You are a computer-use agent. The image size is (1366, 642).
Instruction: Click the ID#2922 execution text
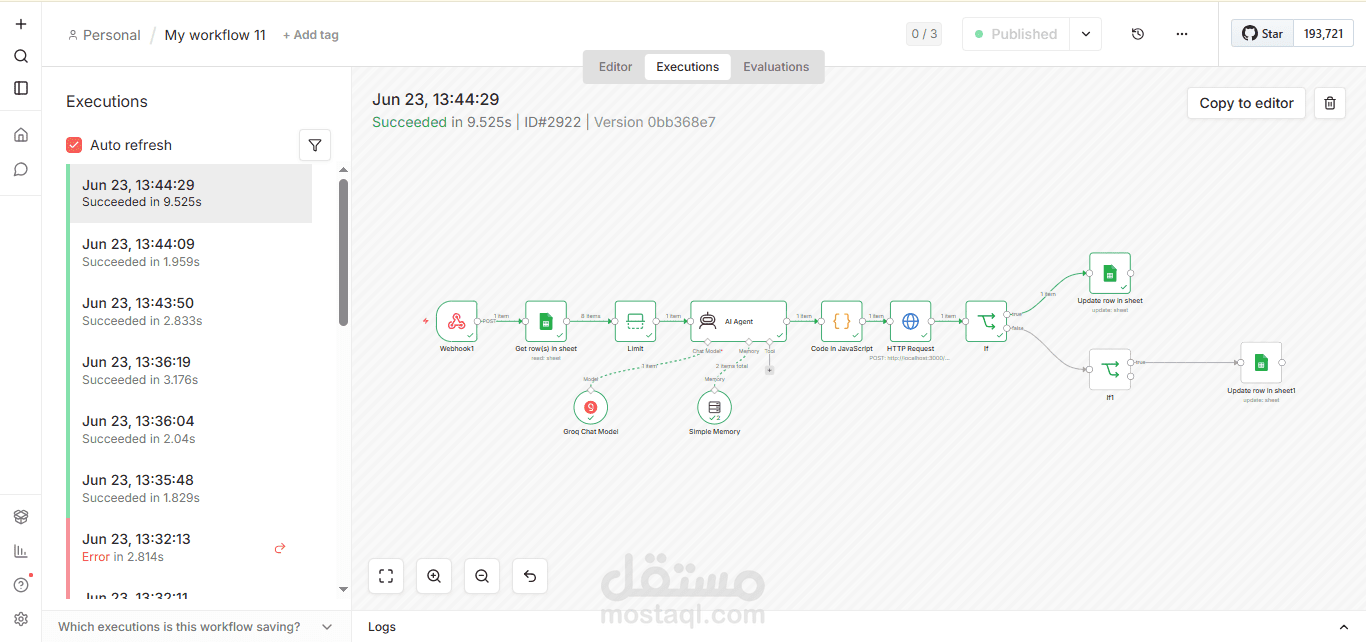point(552,122)
